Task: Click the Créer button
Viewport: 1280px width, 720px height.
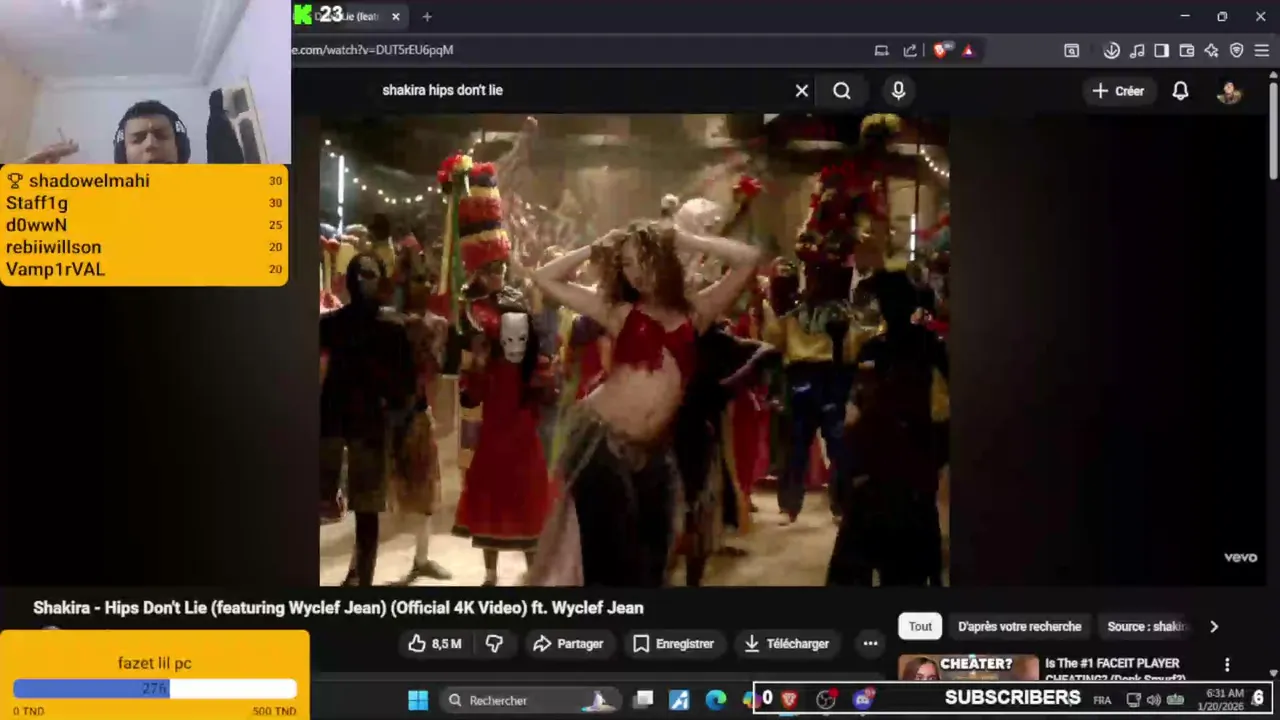Action: tap(1118, 91)
